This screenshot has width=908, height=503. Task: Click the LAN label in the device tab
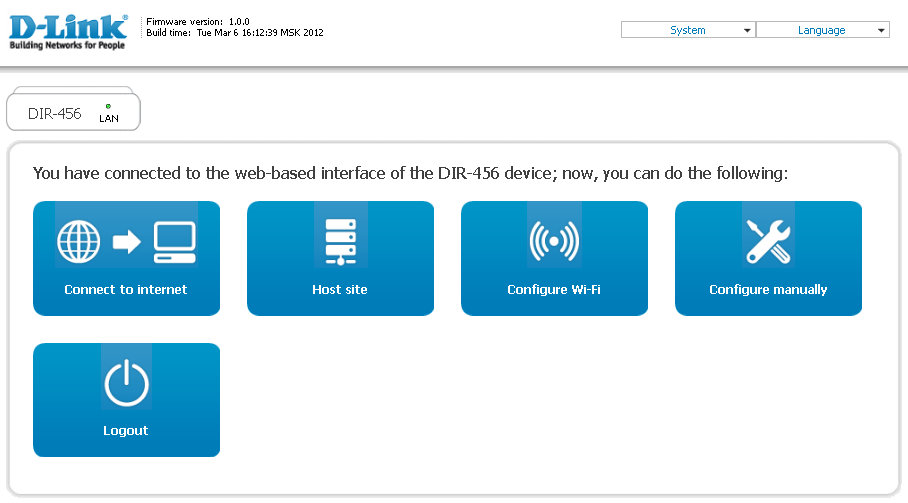108,119
